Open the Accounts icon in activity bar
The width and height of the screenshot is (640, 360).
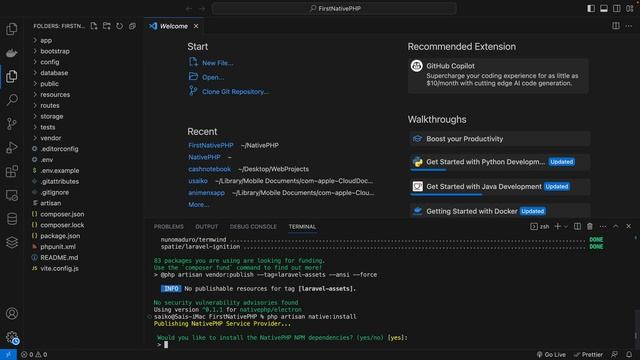[12, 313]
